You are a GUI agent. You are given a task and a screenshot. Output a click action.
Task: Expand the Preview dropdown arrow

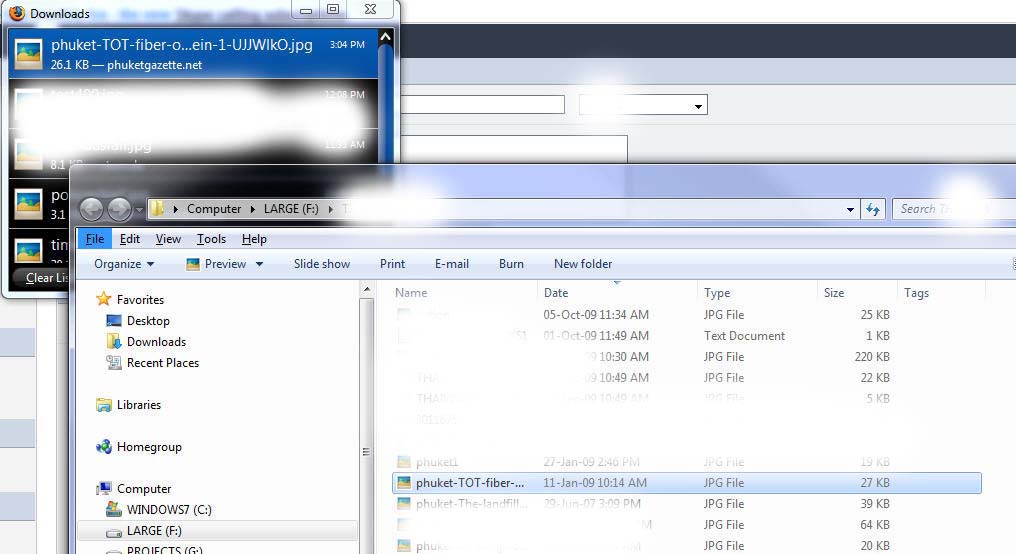(x=259, y=264)
